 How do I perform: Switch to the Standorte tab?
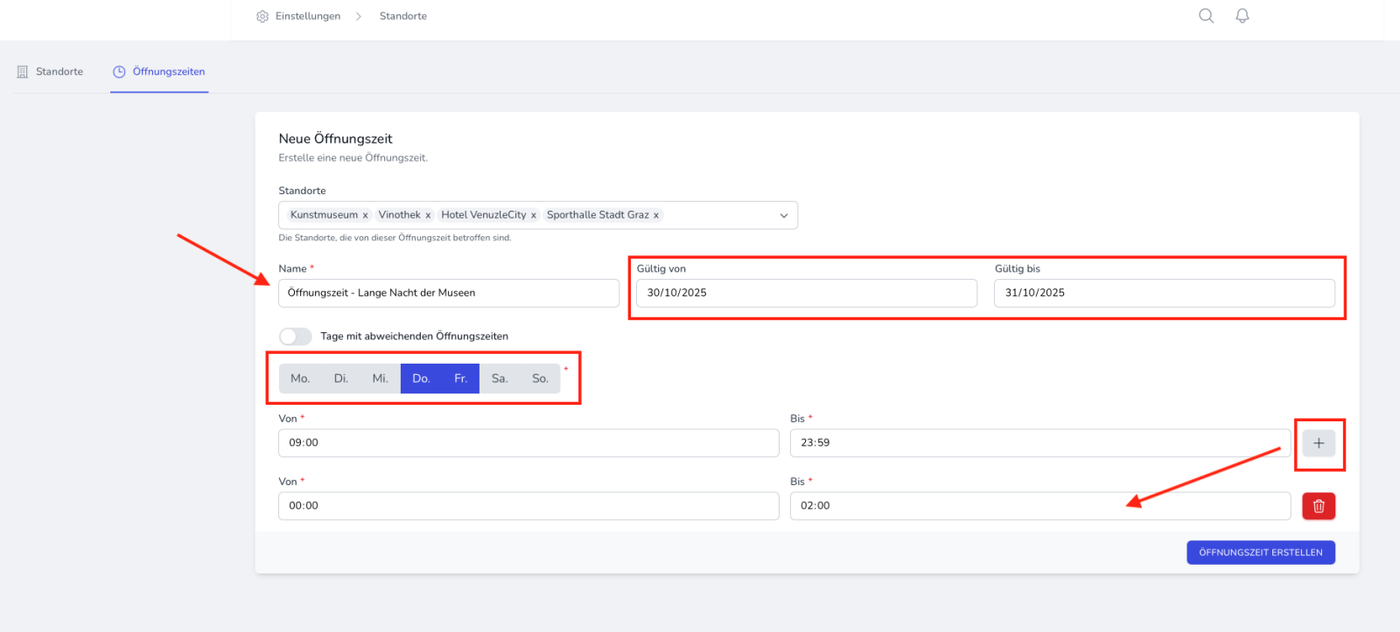(50, 72)
